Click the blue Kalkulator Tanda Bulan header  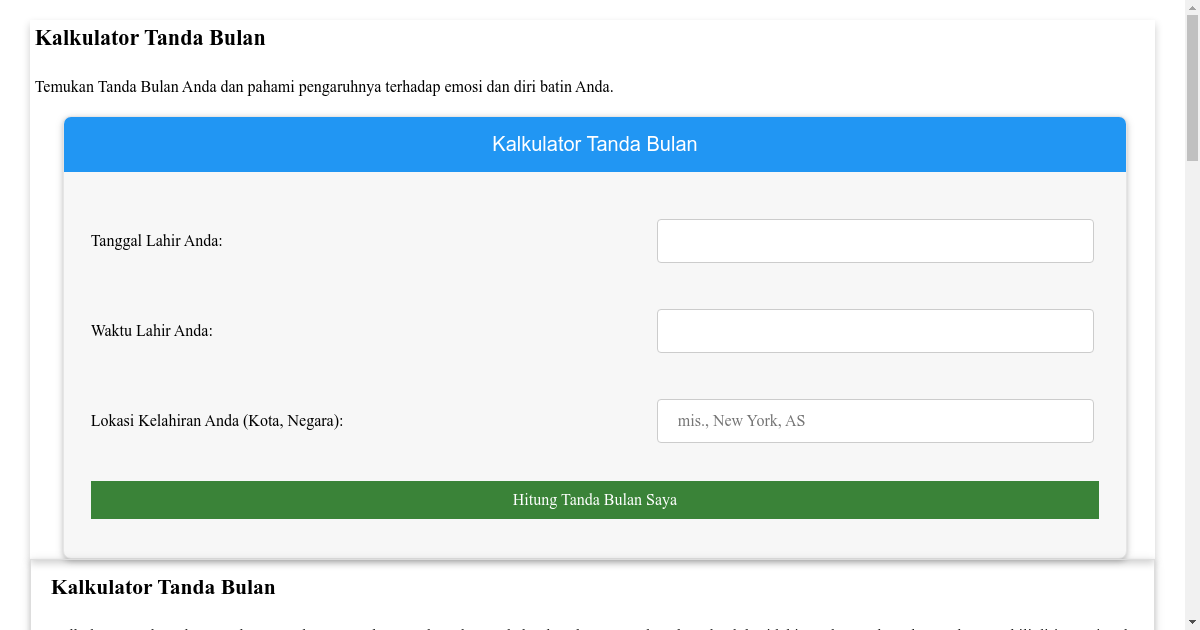pos(594,144)
